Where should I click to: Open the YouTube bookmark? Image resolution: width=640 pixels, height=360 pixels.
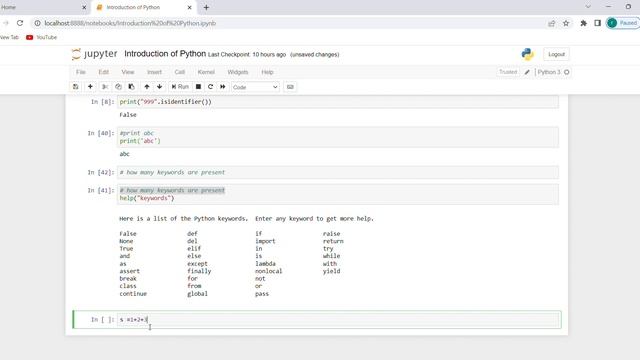pos(41,37)
